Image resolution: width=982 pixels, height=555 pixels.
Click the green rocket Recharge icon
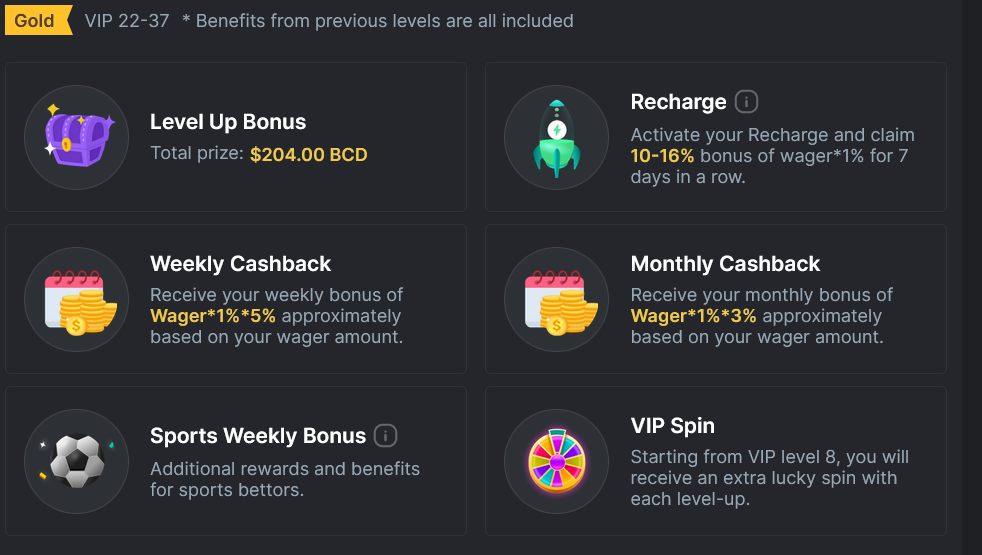[x=556, y=137]
